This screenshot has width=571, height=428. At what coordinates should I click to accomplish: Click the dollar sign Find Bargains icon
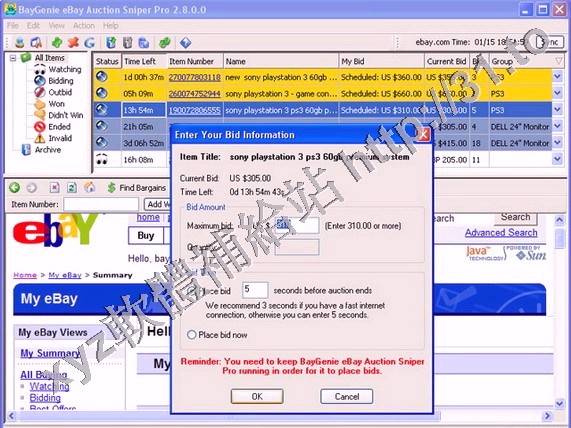pos(111,188)
